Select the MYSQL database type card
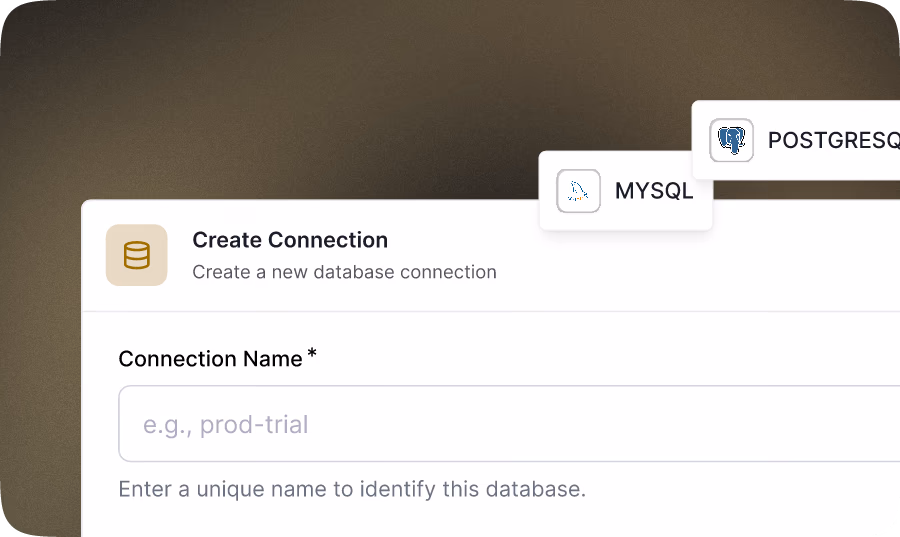 tap(626, 190)
